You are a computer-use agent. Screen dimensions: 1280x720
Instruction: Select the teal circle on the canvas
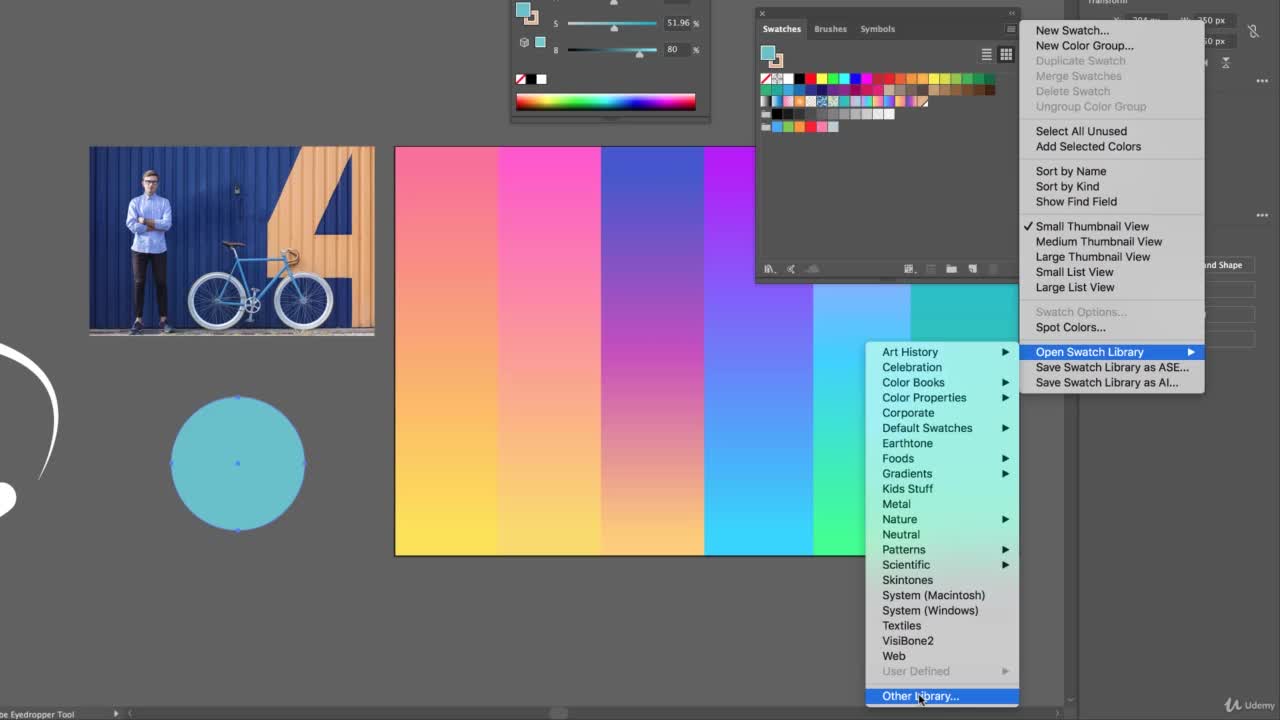pyautogui.click(x=238, y=464)
